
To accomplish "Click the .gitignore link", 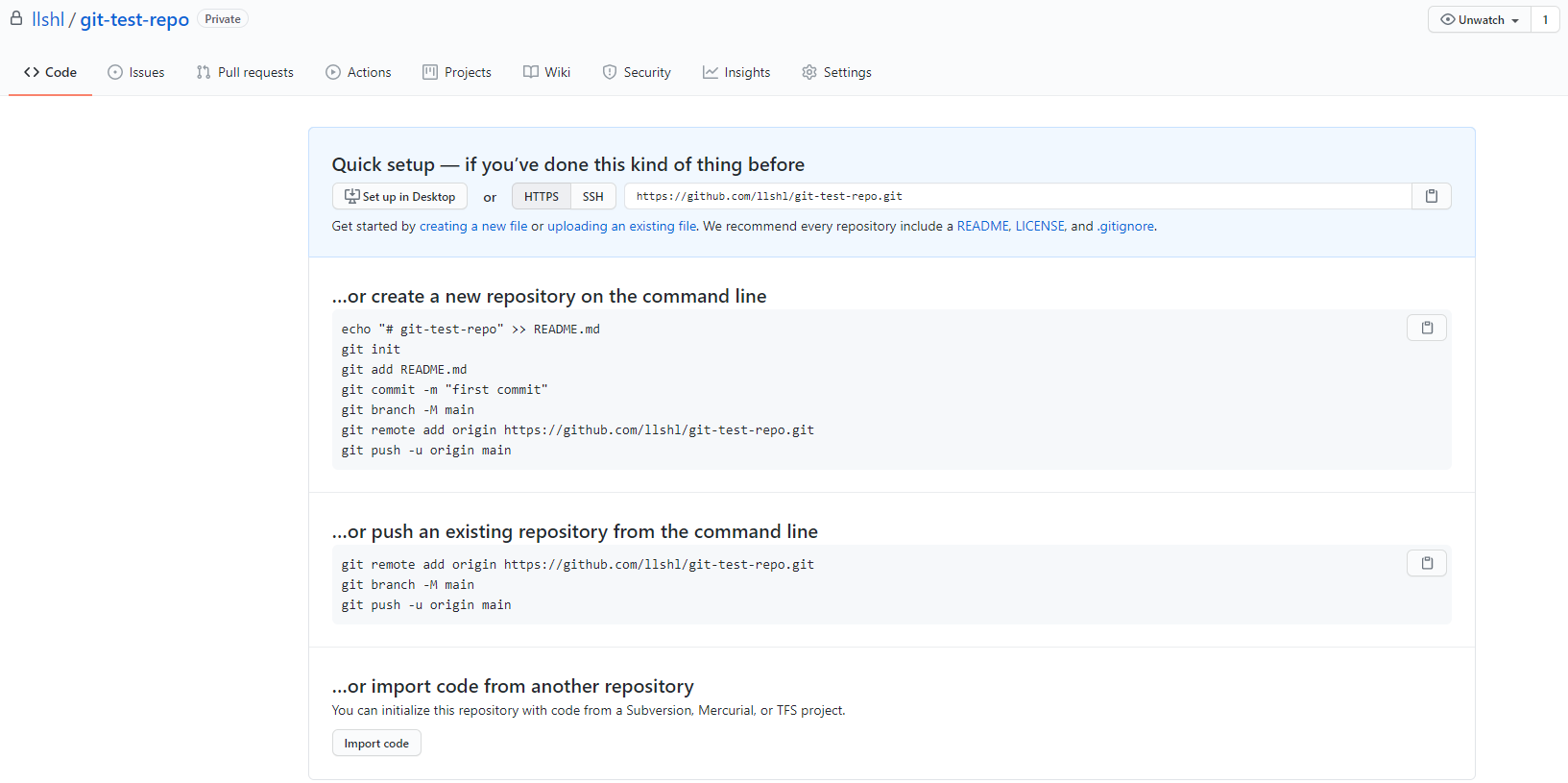I will pyautogui.click(x=1126, y=226).
